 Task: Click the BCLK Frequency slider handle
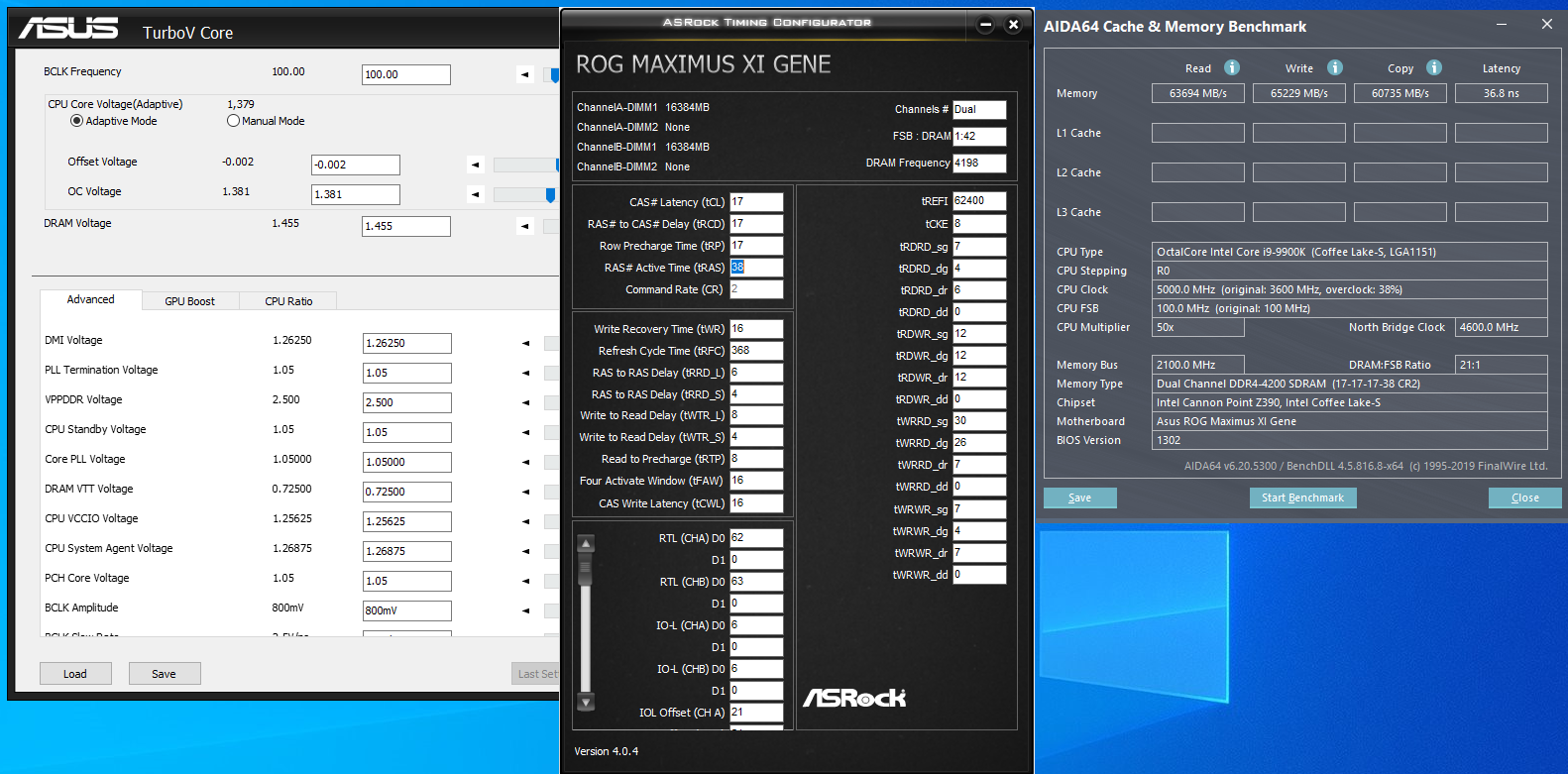tap(555, 75)
